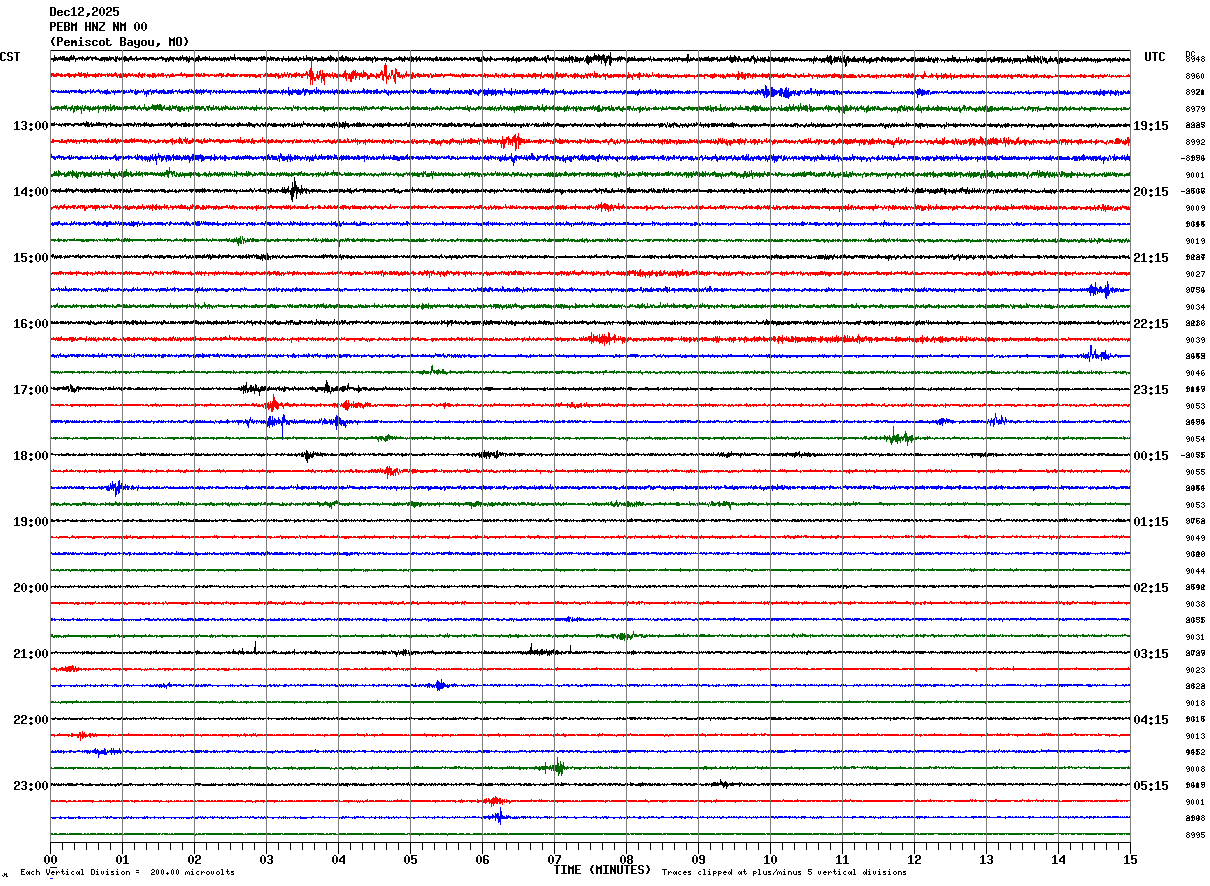Viewport: 1210px width, 886px height.
Task: Click minute tick label 13 on time axis
Action: 986,859
